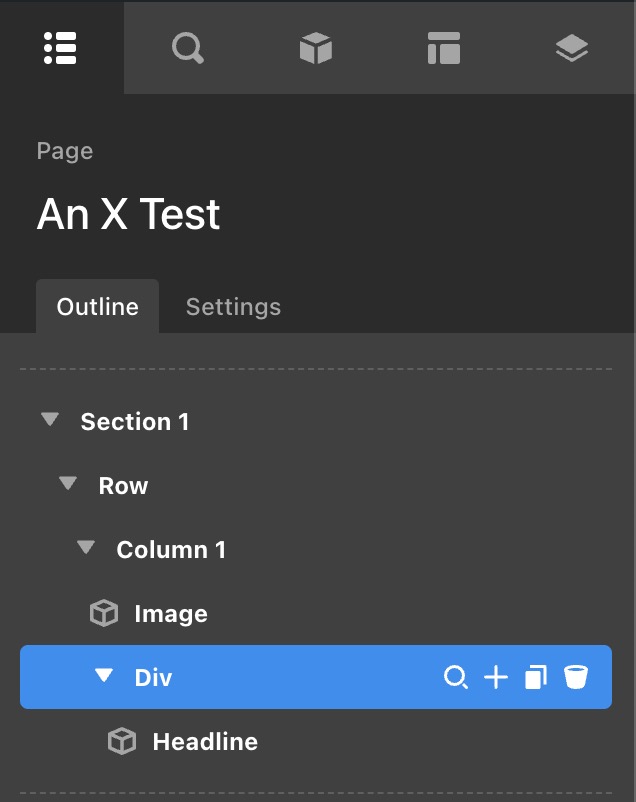Image resolution: width=636 pixels, height=802 pixels.
Task: Switch to the Settings tab
Action: 233,306
